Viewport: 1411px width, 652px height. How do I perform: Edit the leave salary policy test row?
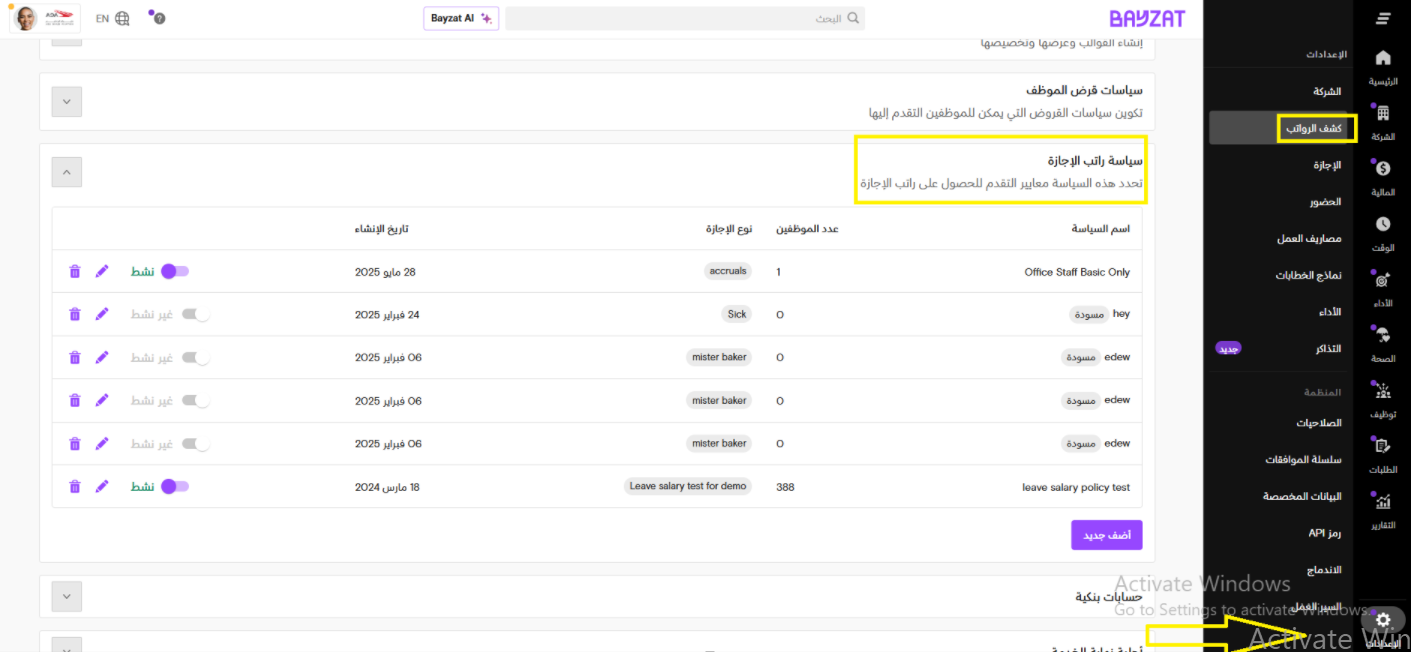101,487
